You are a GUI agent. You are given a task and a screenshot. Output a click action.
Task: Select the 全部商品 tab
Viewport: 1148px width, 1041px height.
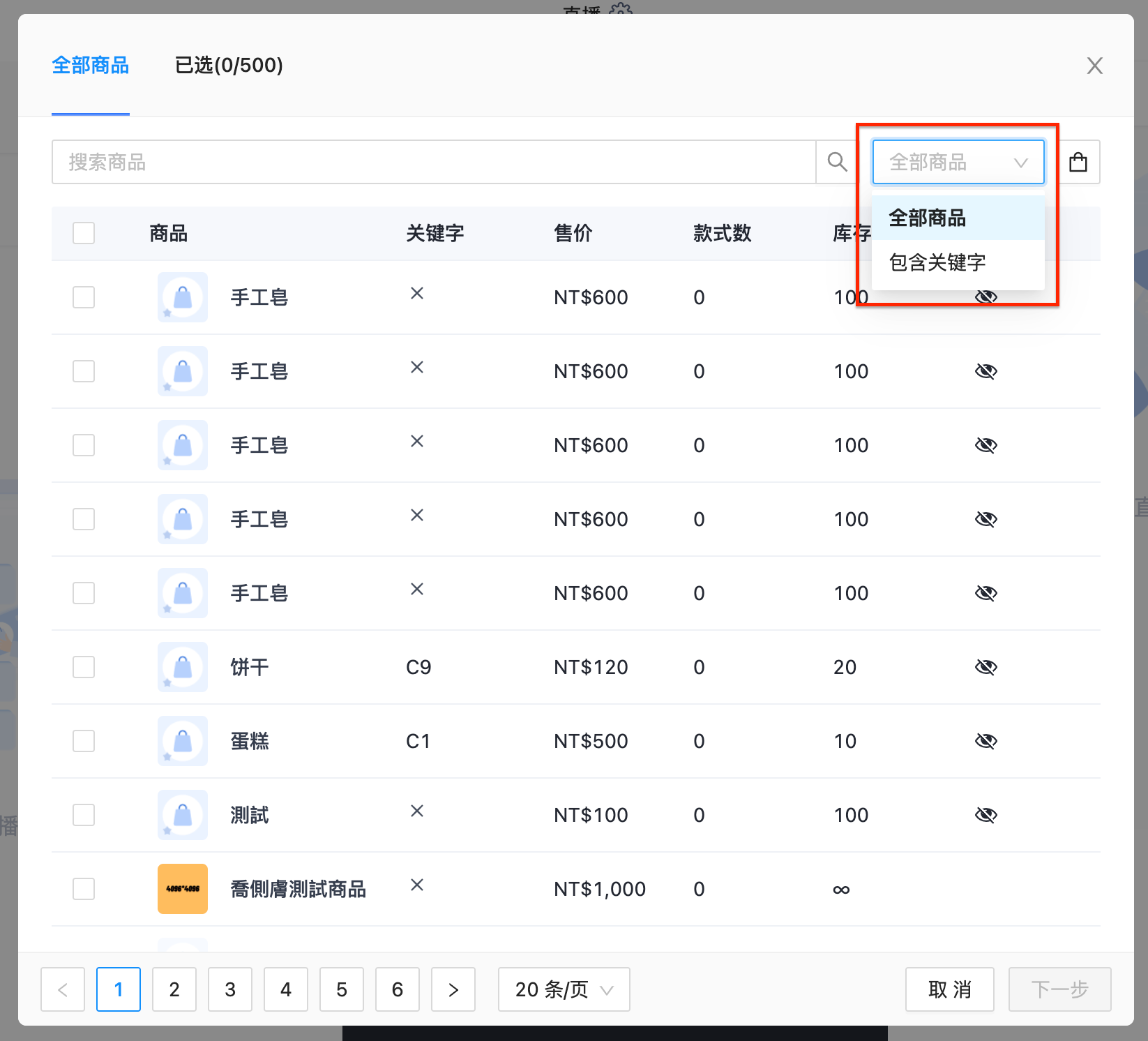91,66
